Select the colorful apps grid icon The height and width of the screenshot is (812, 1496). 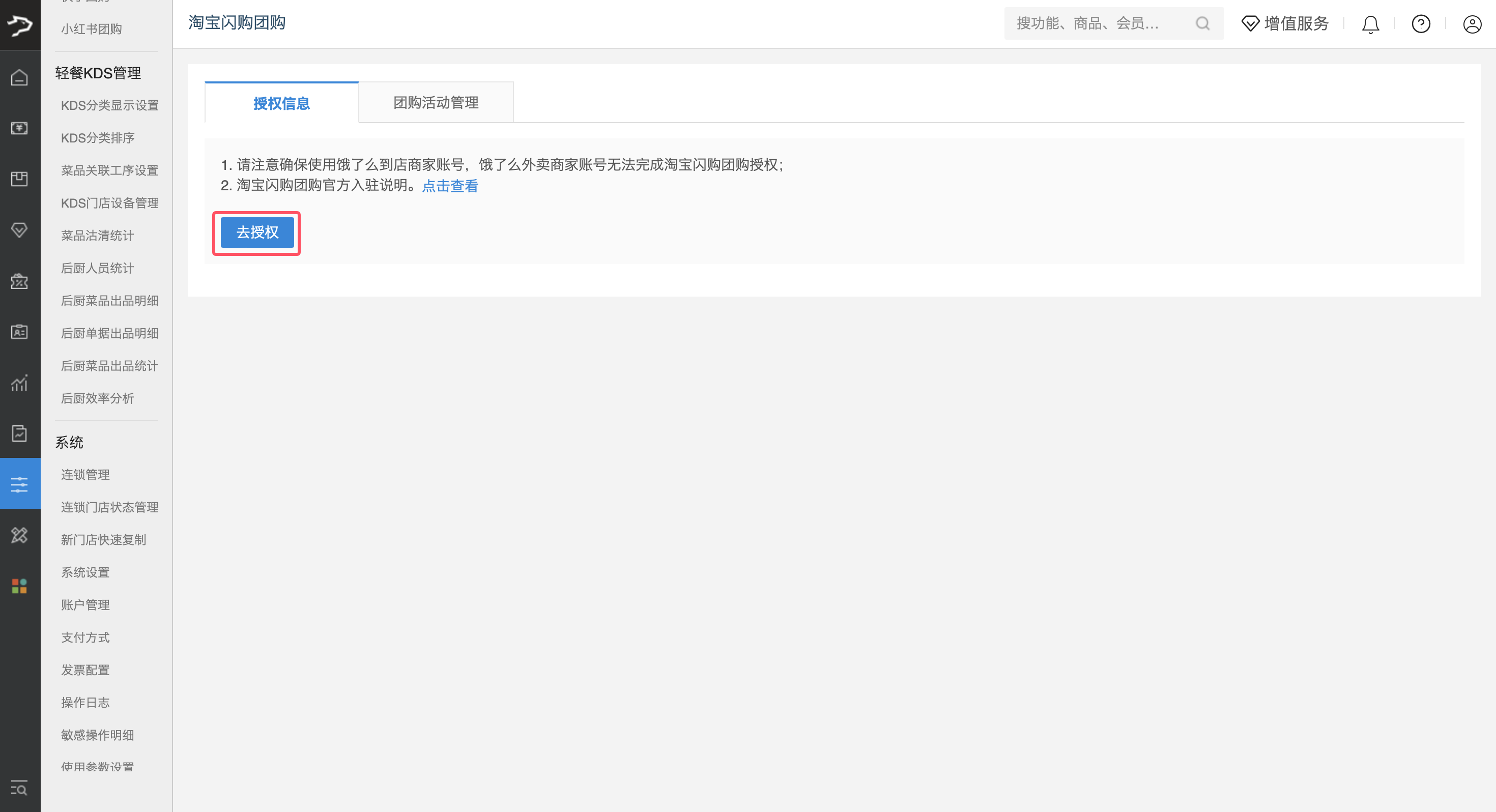tap(20, 586)
